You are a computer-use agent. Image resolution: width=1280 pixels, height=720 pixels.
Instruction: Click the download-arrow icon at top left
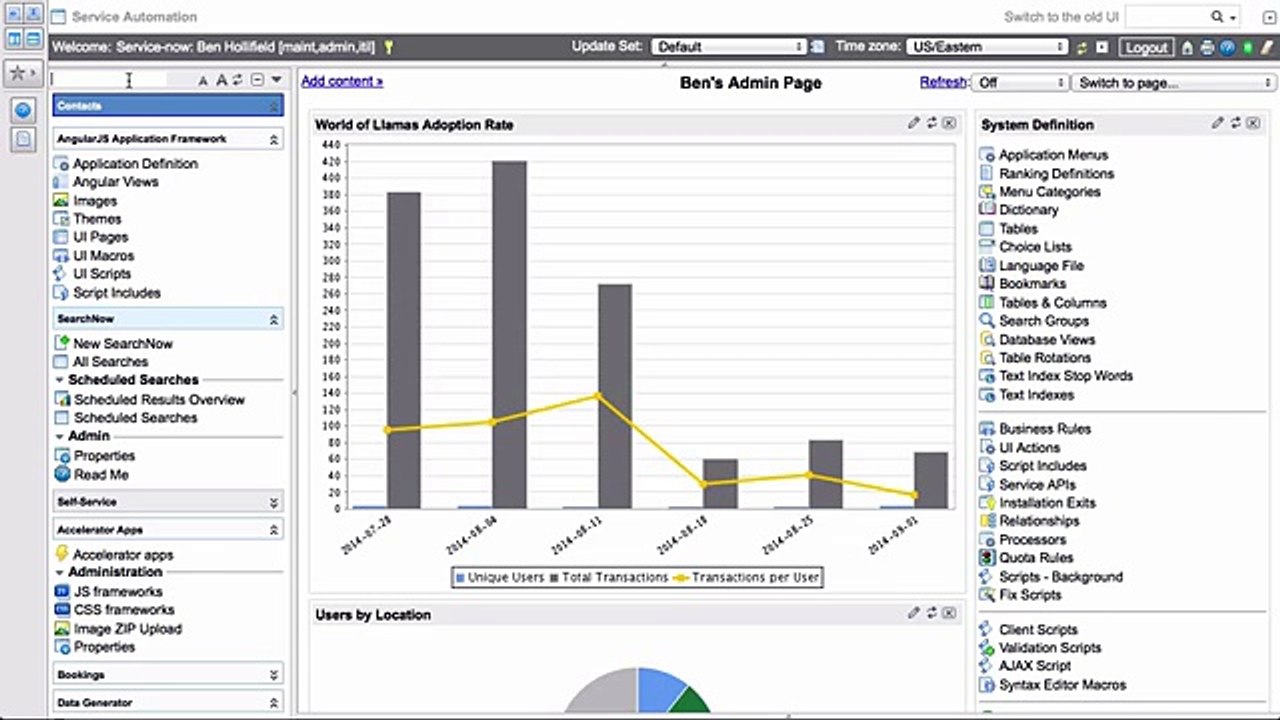click(33, 14)
